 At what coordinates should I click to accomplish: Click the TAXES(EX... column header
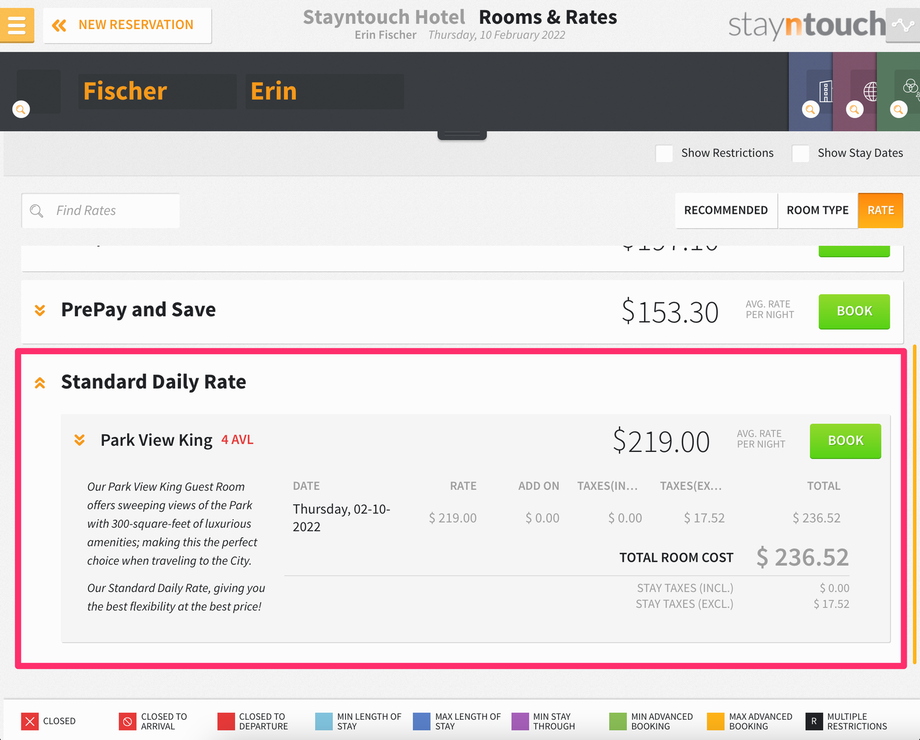691,486
